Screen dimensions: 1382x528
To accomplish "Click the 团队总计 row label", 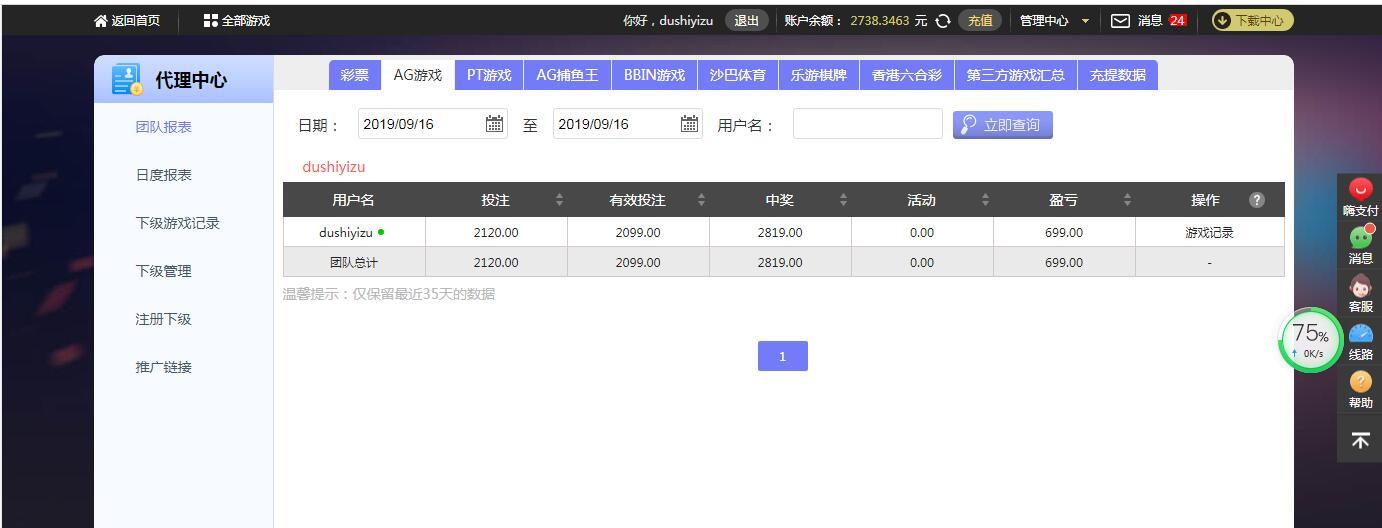I will pyautogui.click(x=354, y=263).
